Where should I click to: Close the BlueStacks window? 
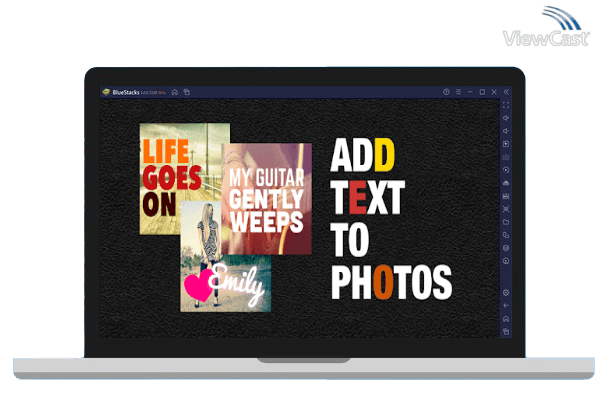[x=494, y=92]
